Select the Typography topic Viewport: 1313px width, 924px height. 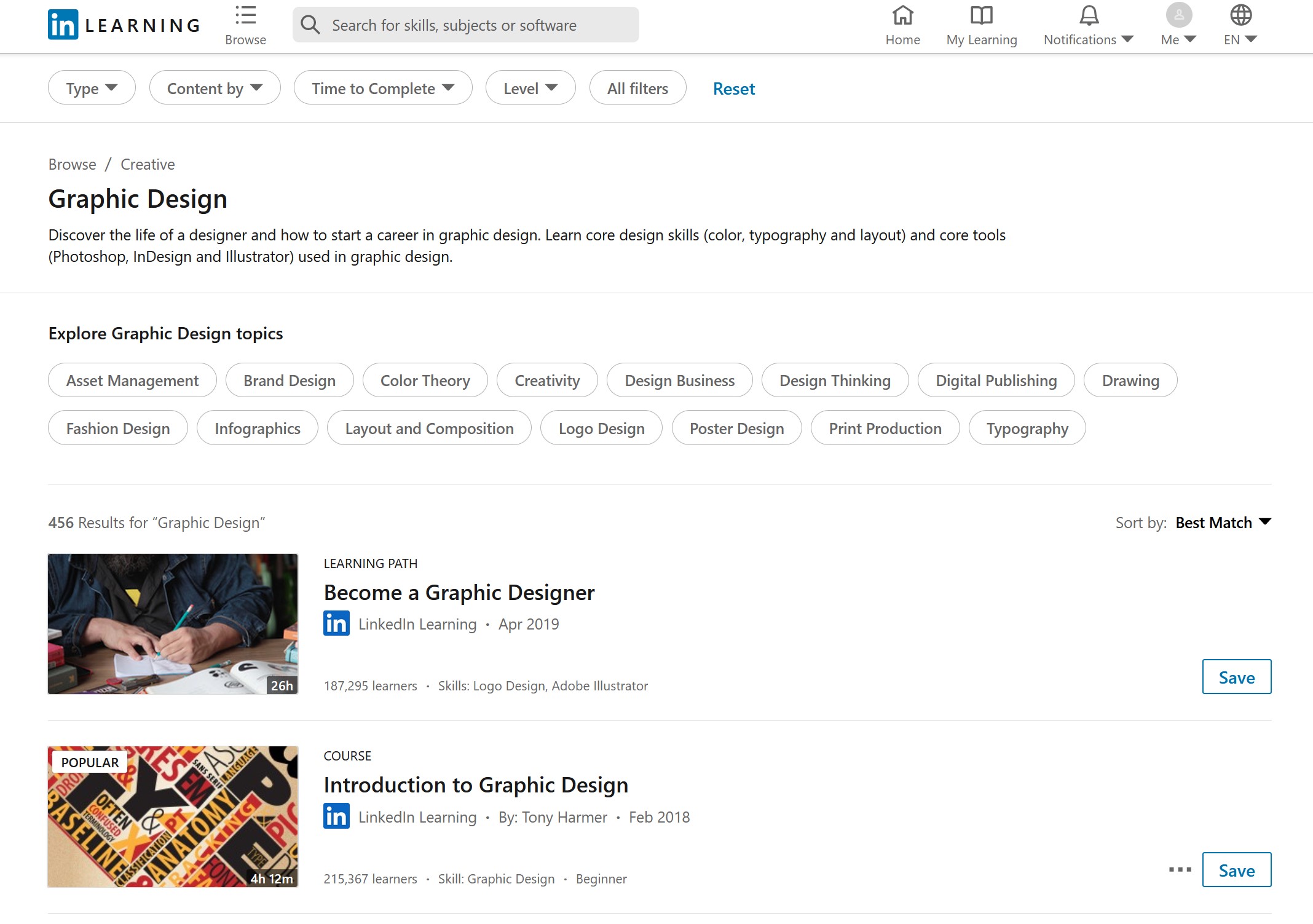pos(1027,428)
